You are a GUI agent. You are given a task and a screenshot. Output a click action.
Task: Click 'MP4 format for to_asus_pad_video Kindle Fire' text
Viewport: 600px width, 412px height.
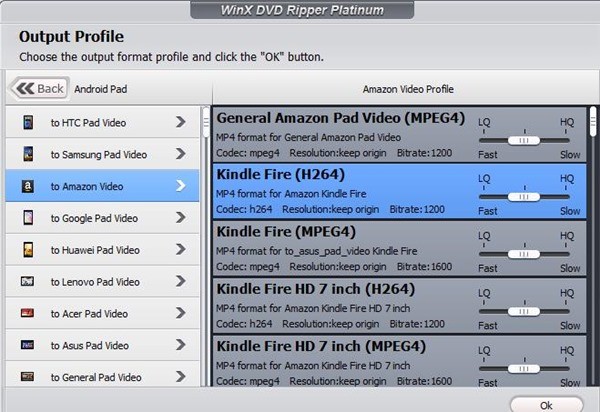coord(316,251)
